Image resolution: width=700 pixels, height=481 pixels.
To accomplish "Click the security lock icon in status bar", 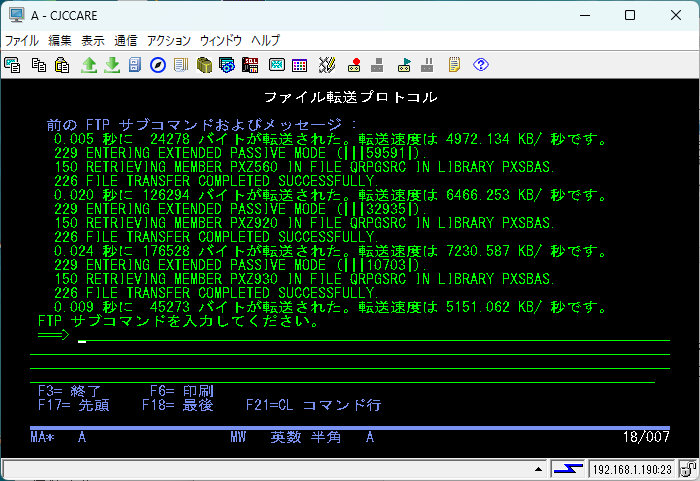I will [x=688, y=469].
